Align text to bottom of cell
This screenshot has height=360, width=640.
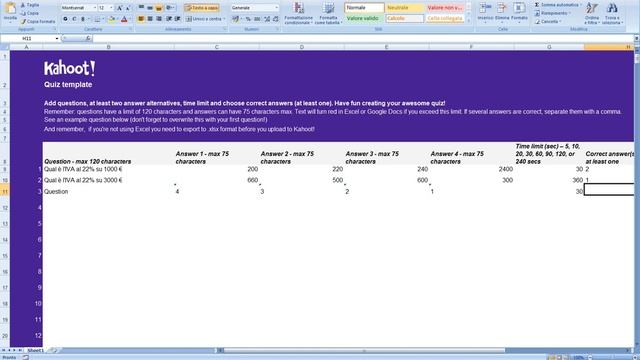pyautogui.click(x=159, y=8)
